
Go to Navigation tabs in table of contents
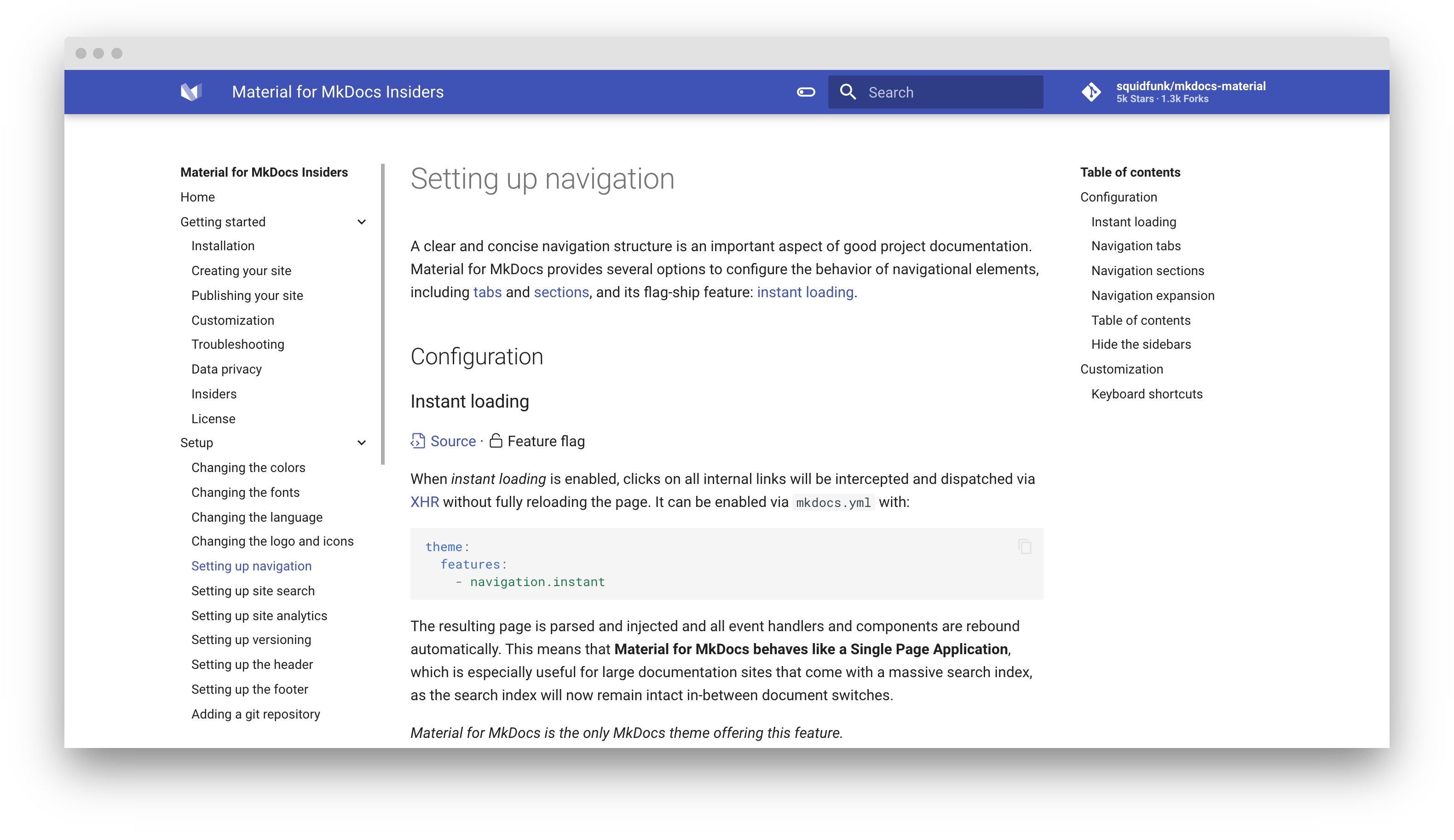[1136, 247]
